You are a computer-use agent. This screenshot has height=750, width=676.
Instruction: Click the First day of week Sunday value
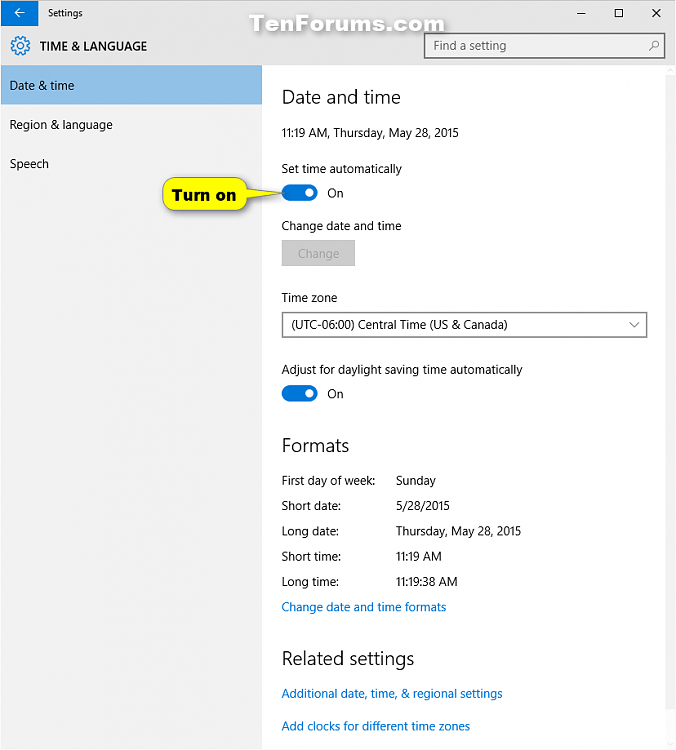416,480
